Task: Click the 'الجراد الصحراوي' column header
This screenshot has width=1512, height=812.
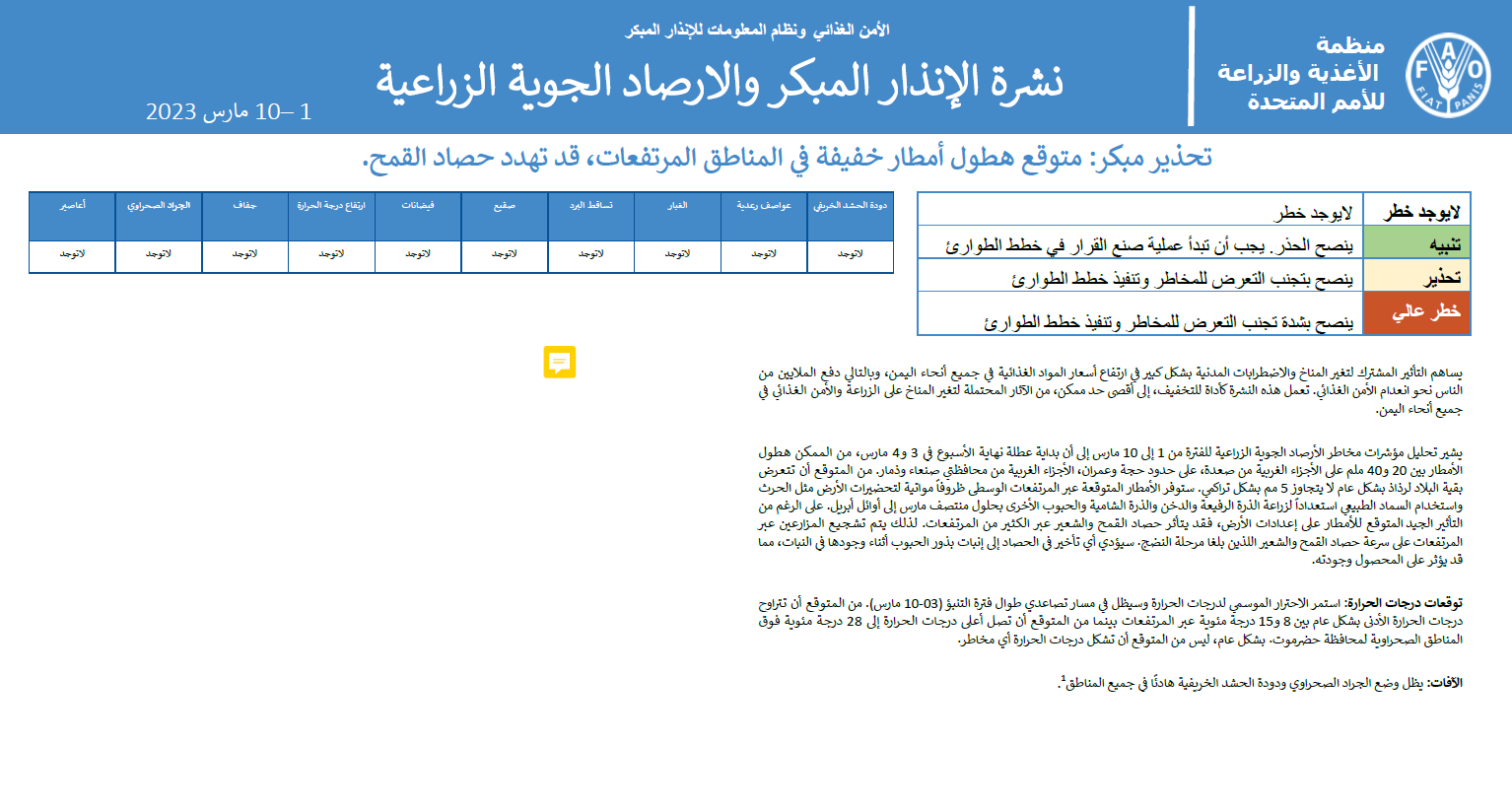Action: (159, 206)
